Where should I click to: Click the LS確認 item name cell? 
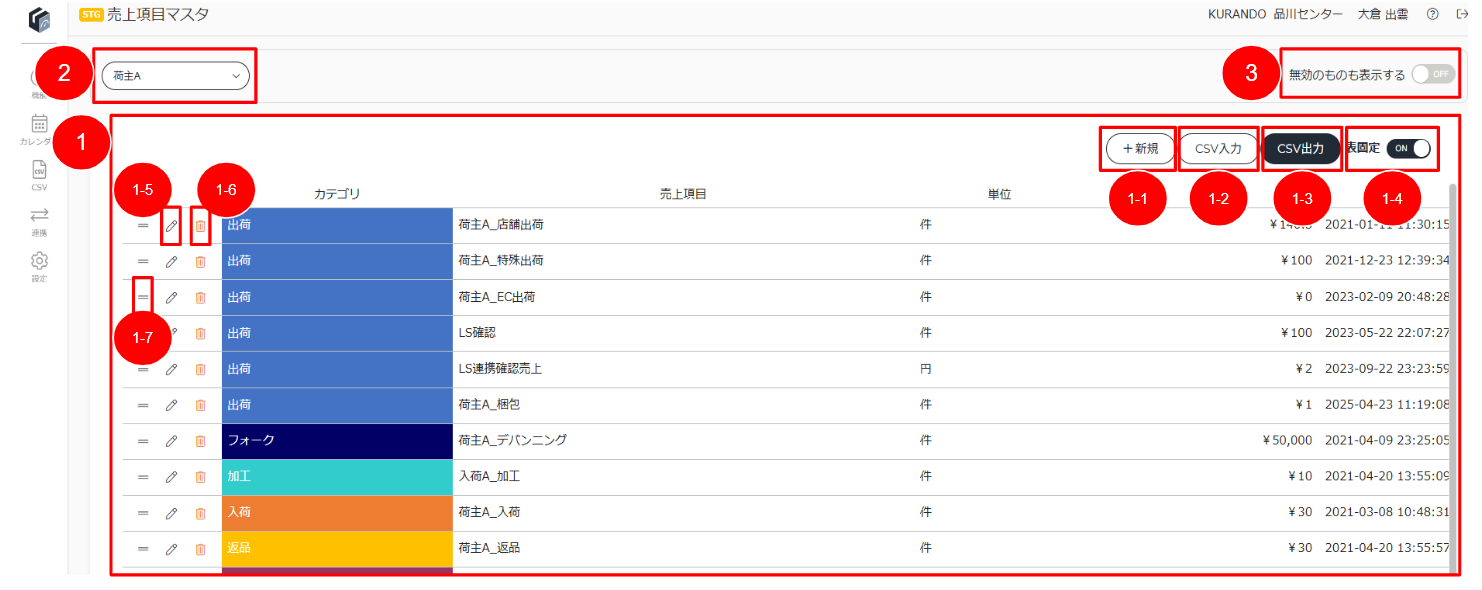click(479, 333)
